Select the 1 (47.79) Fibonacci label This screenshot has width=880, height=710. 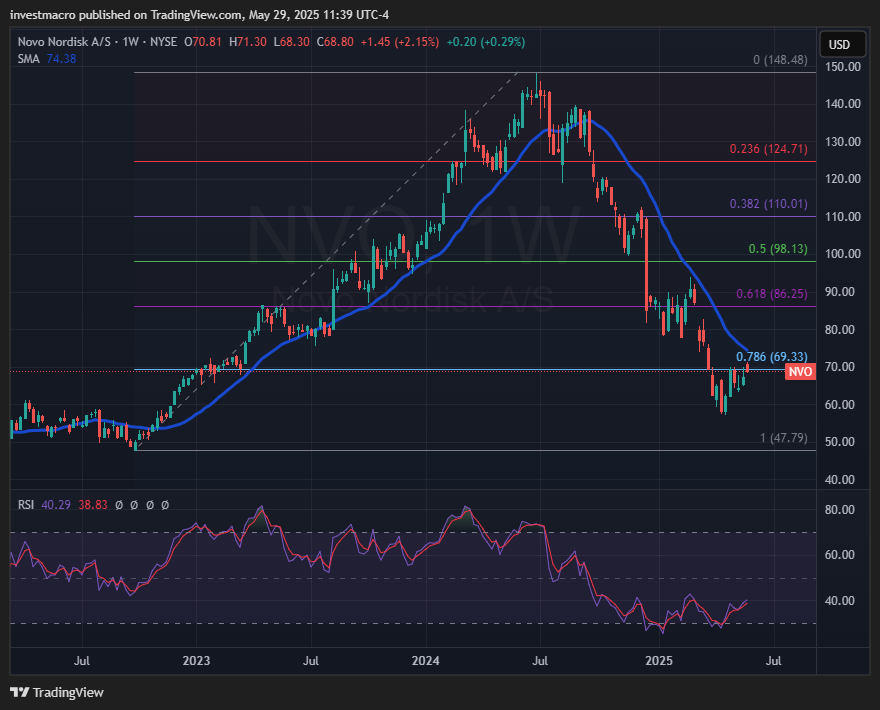pos(783,437)
